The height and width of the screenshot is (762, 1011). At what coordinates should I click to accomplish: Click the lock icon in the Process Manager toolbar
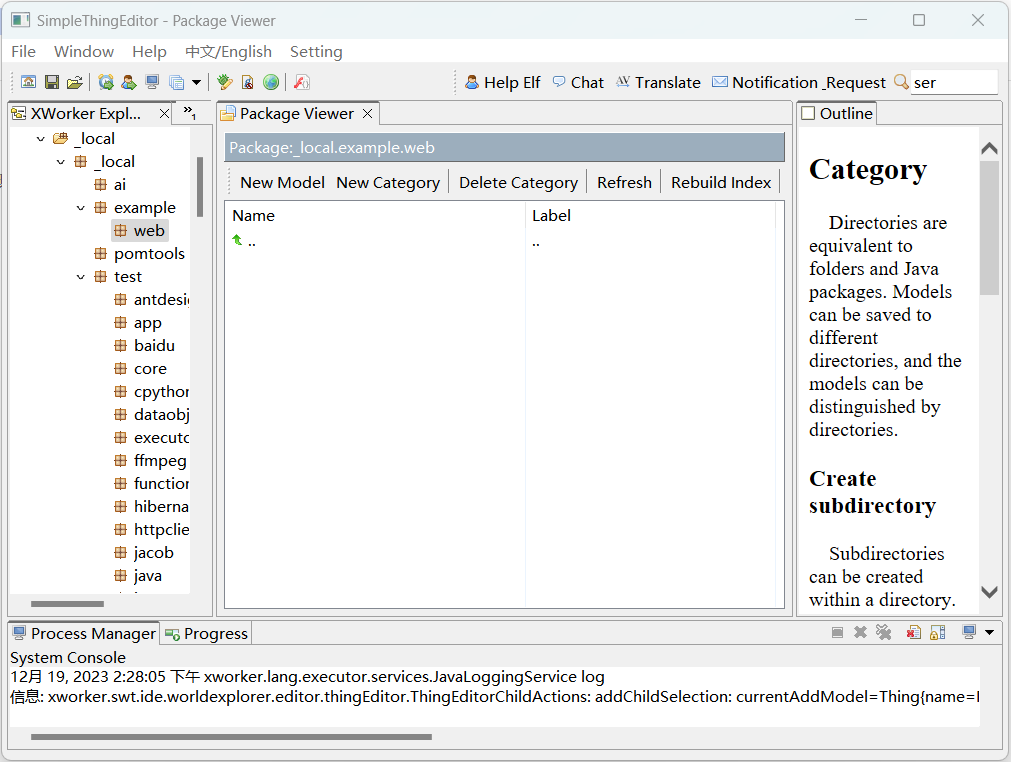(x=938, y=632)
